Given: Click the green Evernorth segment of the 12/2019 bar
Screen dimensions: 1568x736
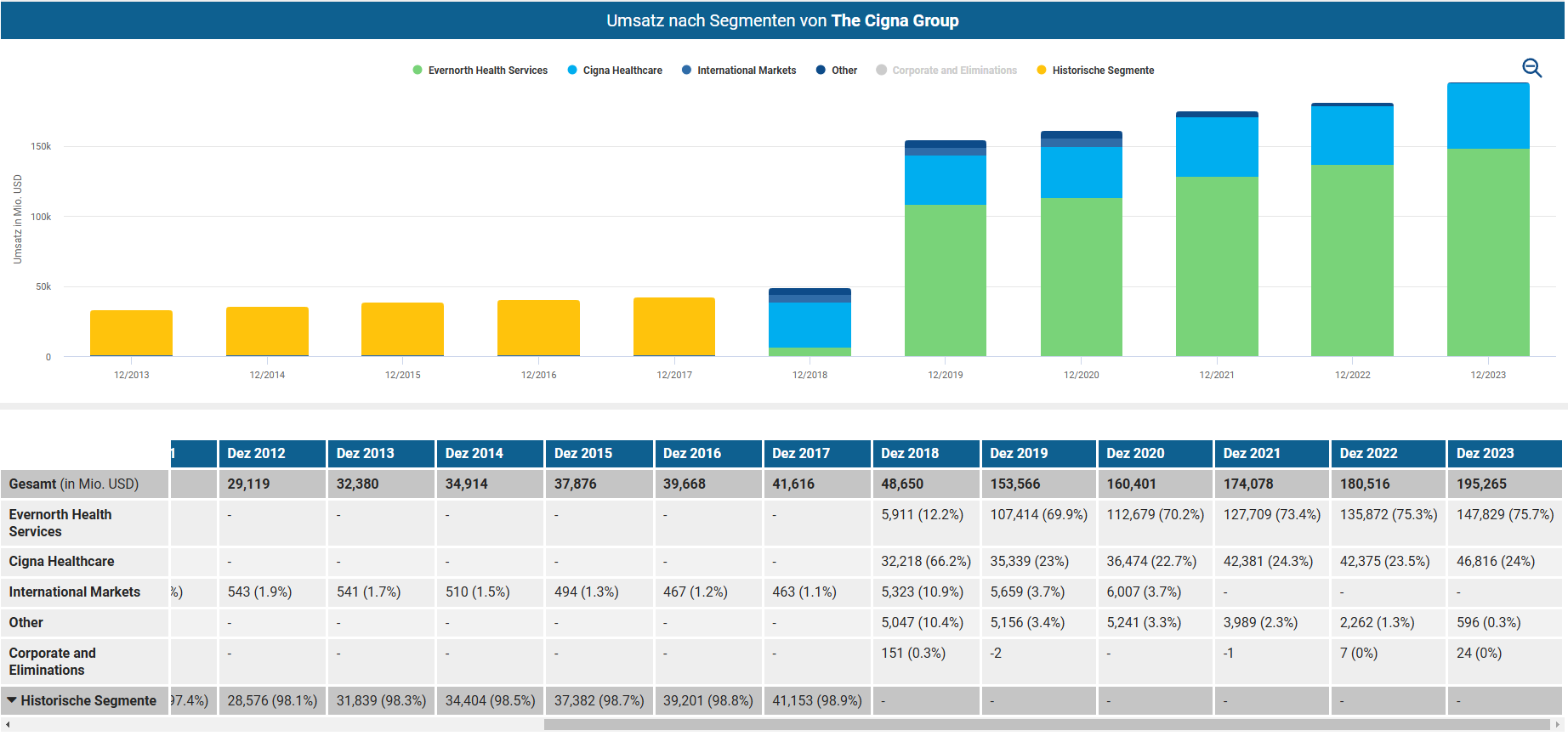Looking at the screenshot, I should [946, 280].
